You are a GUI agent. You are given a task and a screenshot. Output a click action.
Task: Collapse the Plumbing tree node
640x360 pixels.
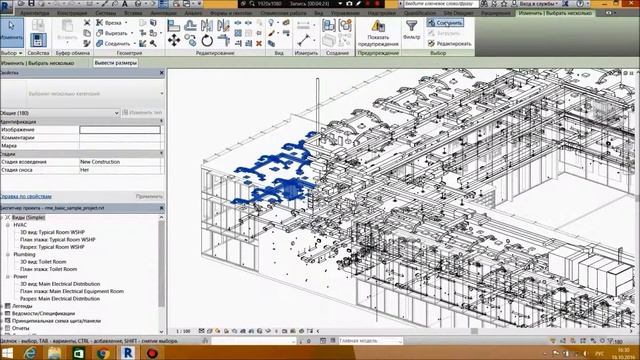(7, 254)
